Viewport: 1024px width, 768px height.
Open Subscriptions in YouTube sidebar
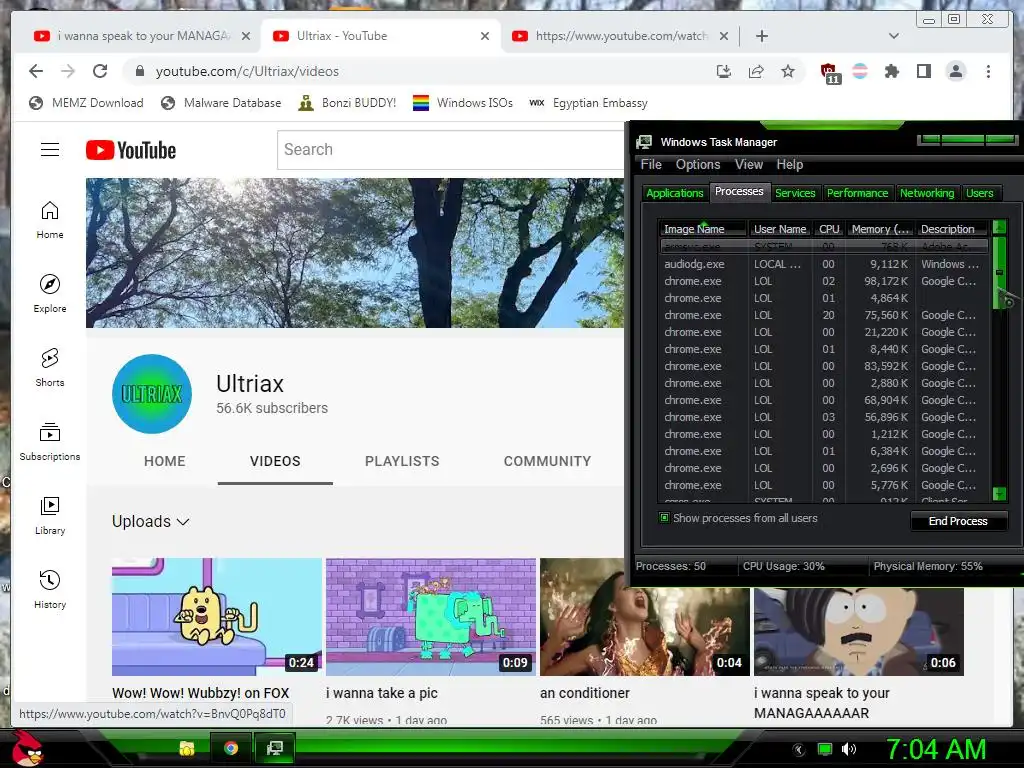(50, 441)
